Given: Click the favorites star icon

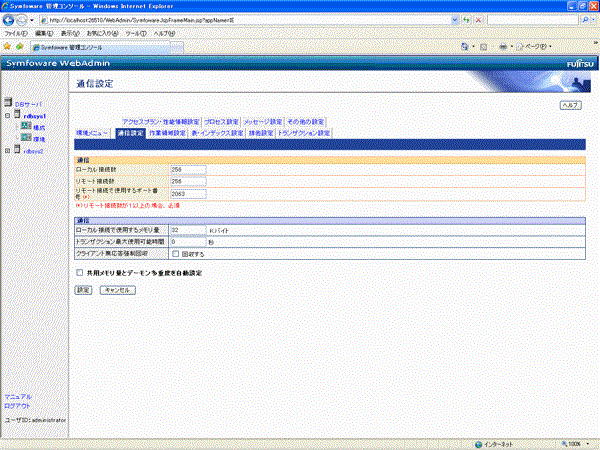Looking at the screenshot, I should point(7,46).
